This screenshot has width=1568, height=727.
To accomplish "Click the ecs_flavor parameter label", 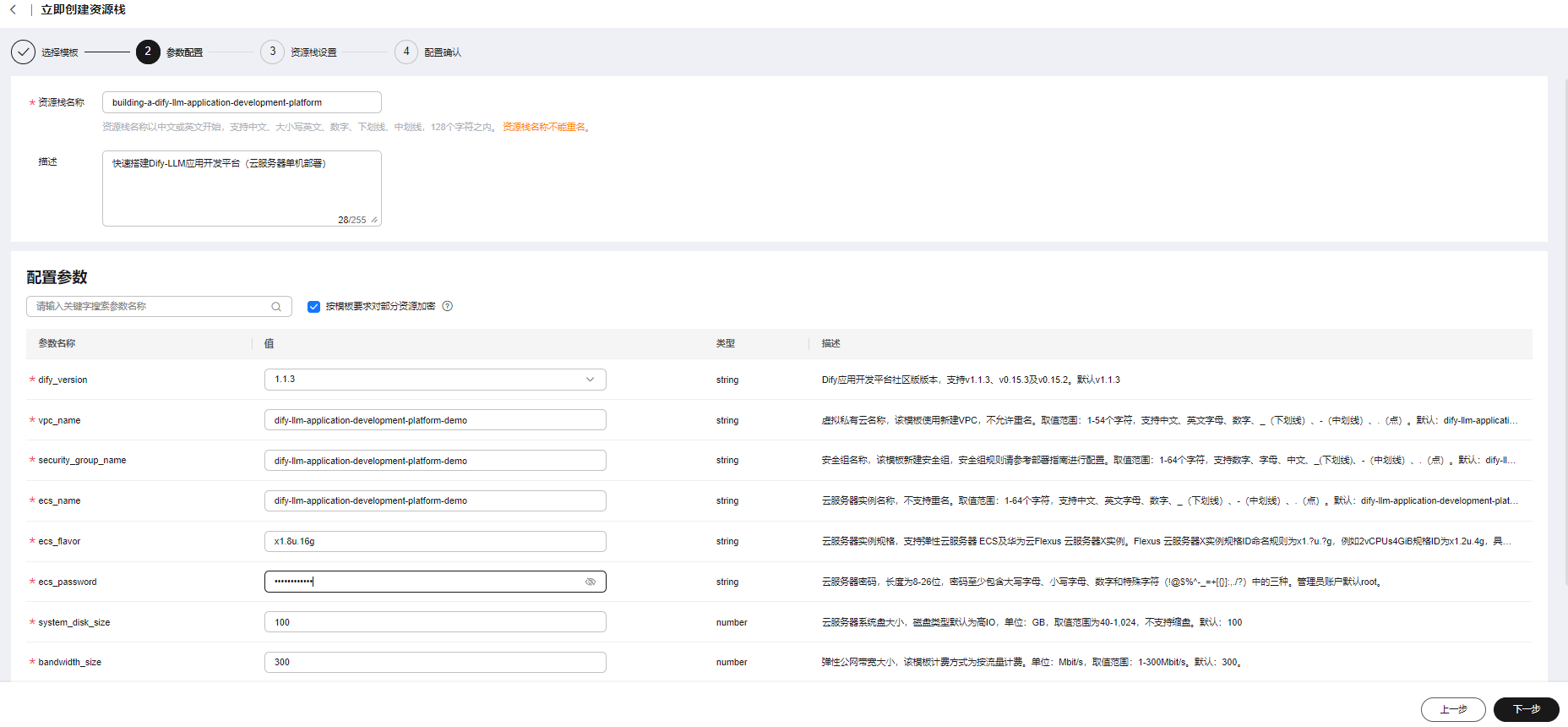I will (x=59, y=541).
